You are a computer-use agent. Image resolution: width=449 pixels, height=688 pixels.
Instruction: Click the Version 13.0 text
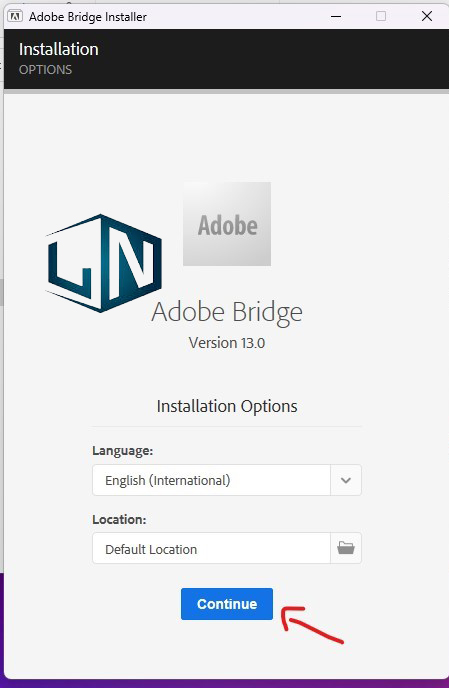click(227, 343)
